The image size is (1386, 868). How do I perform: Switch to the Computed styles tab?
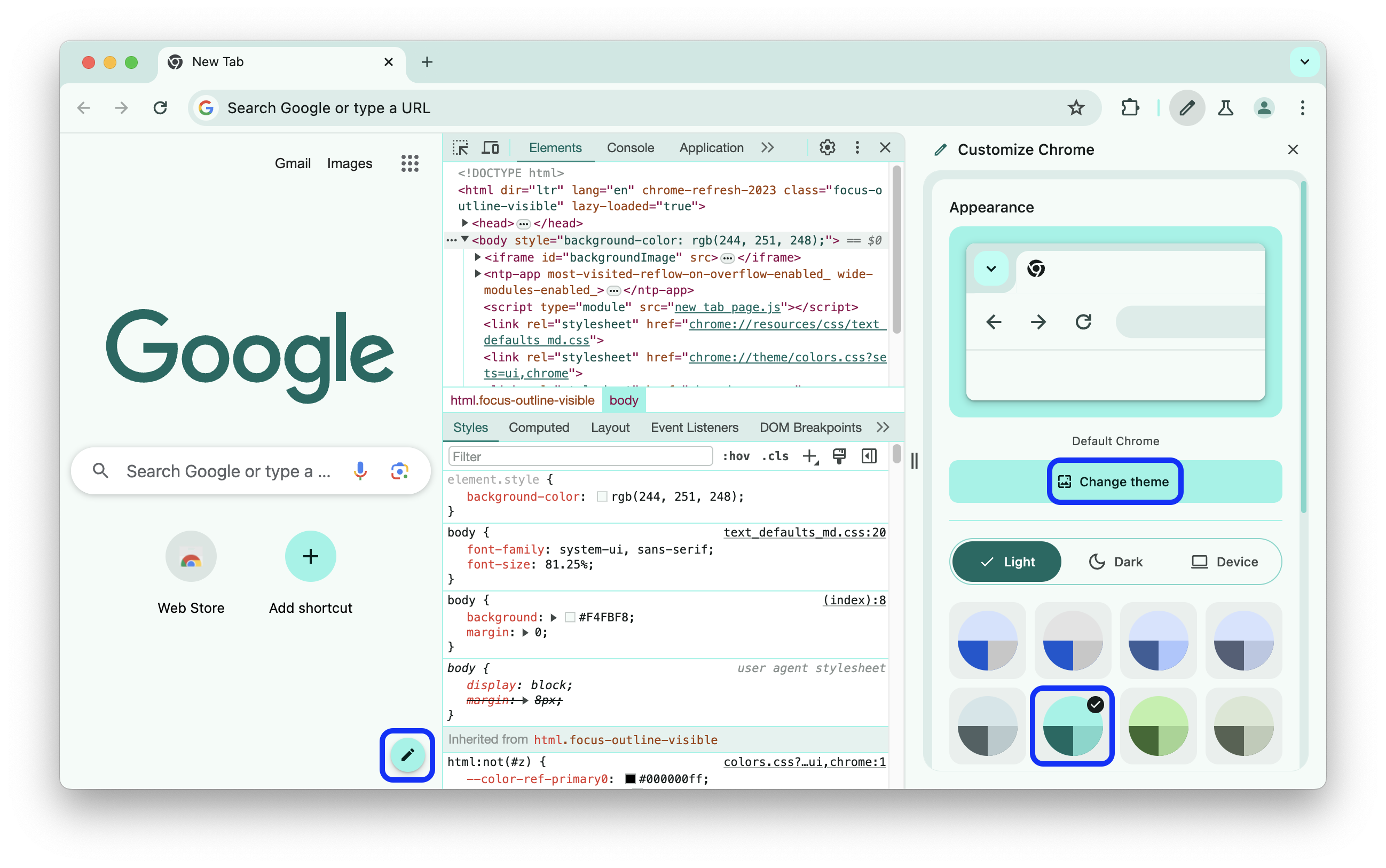coord(538,428)
